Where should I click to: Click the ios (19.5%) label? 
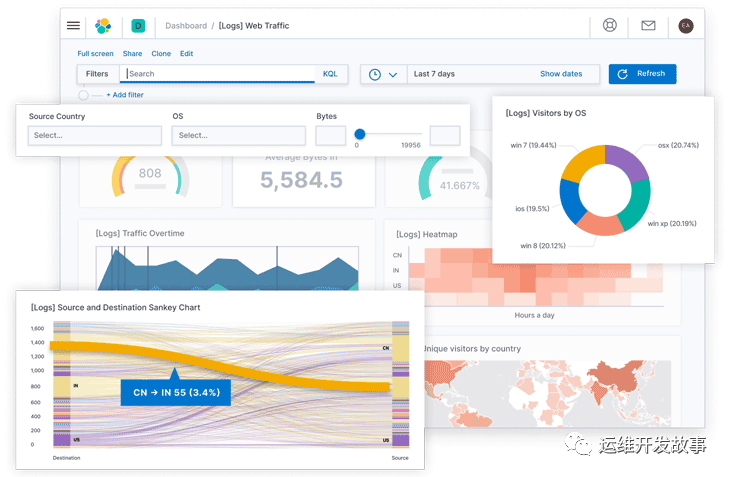pyautogui.click(x=532, y=208)
